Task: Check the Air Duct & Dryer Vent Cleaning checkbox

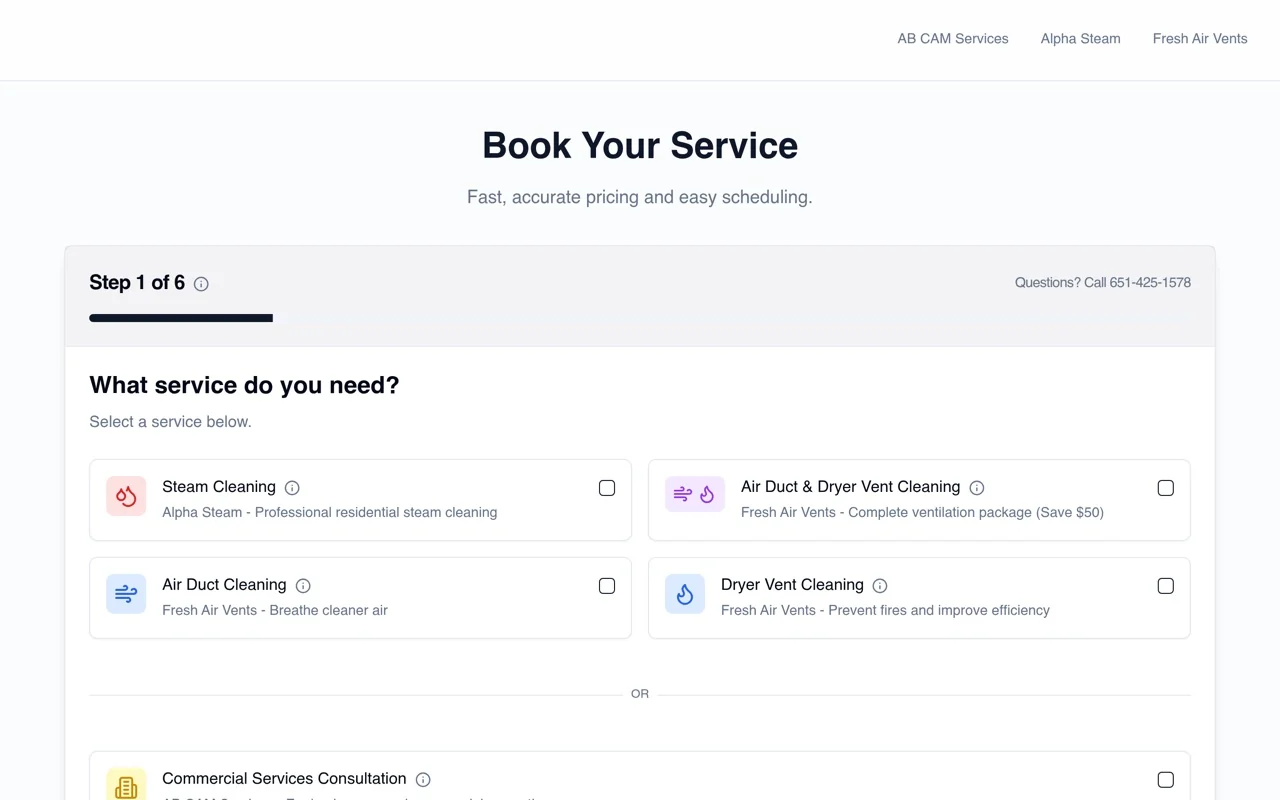Action: click(x=1166, y=488)
